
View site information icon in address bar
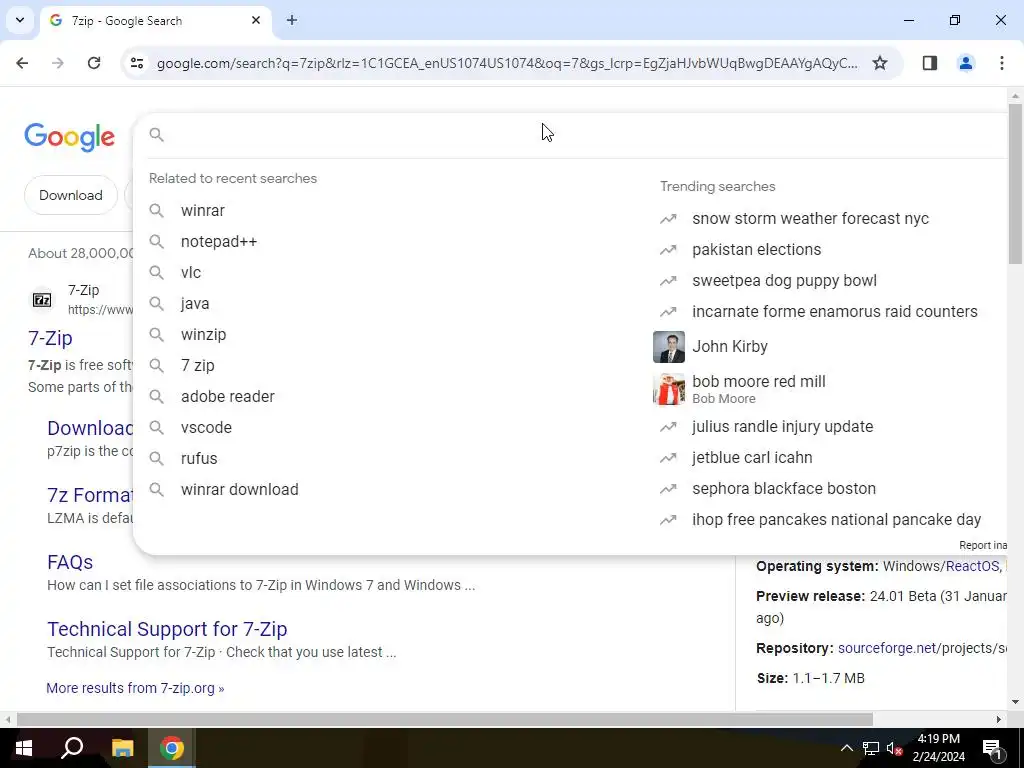tap(136, 63)
